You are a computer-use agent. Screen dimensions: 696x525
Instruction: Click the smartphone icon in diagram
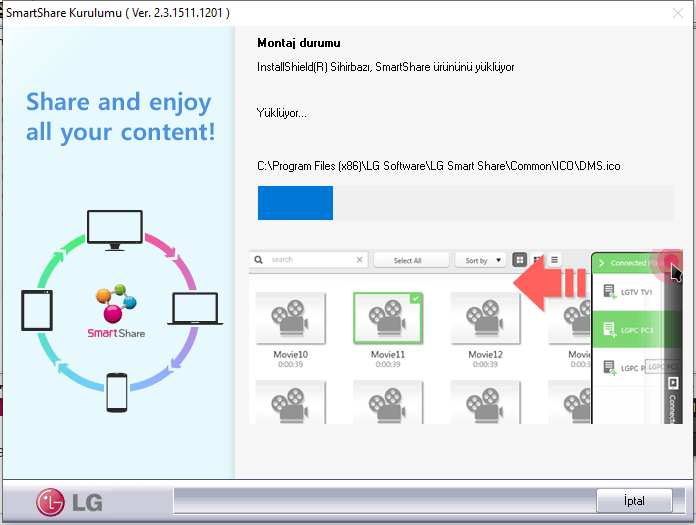click(117, 392)
